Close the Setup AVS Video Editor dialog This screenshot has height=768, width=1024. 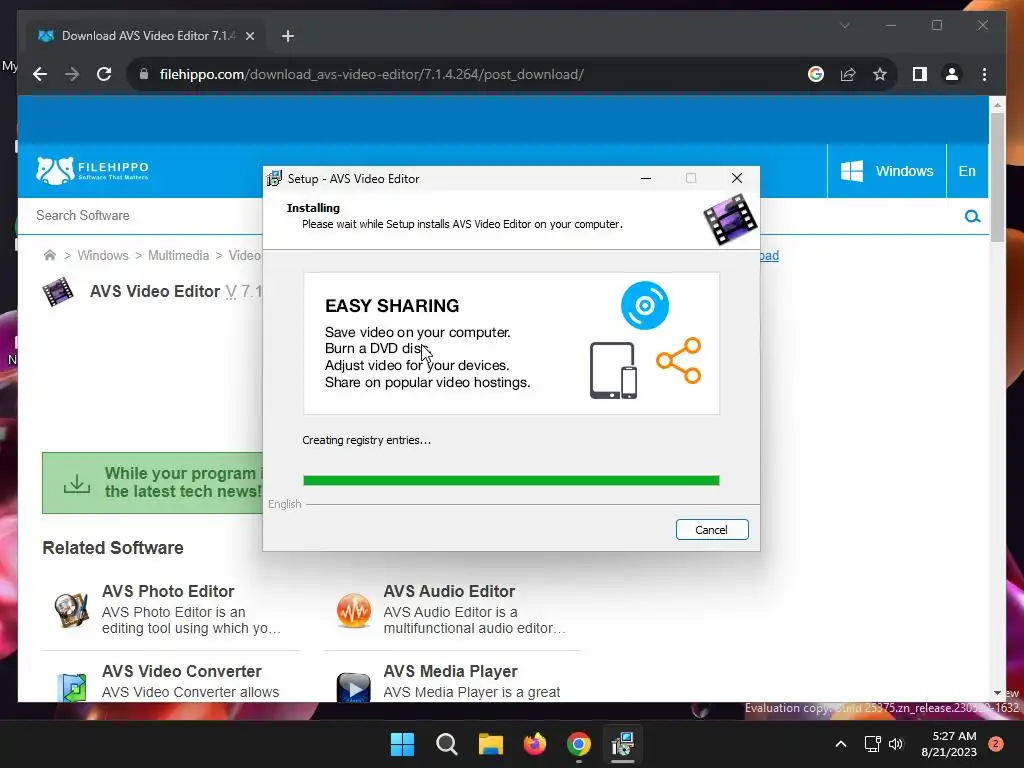pyautogui.click(x=737, y=178)
